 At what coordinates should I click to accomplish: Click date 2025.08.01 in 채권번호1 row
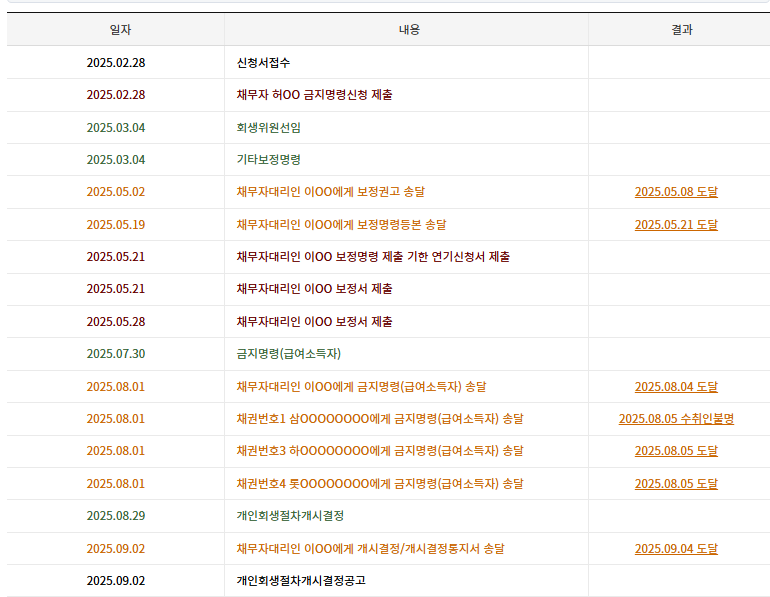point(116,419)
